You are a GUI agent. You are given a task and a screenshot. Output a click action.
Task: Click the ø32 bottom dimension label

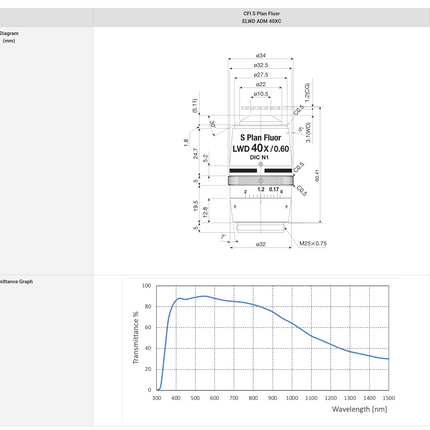[x=261, y=244]
